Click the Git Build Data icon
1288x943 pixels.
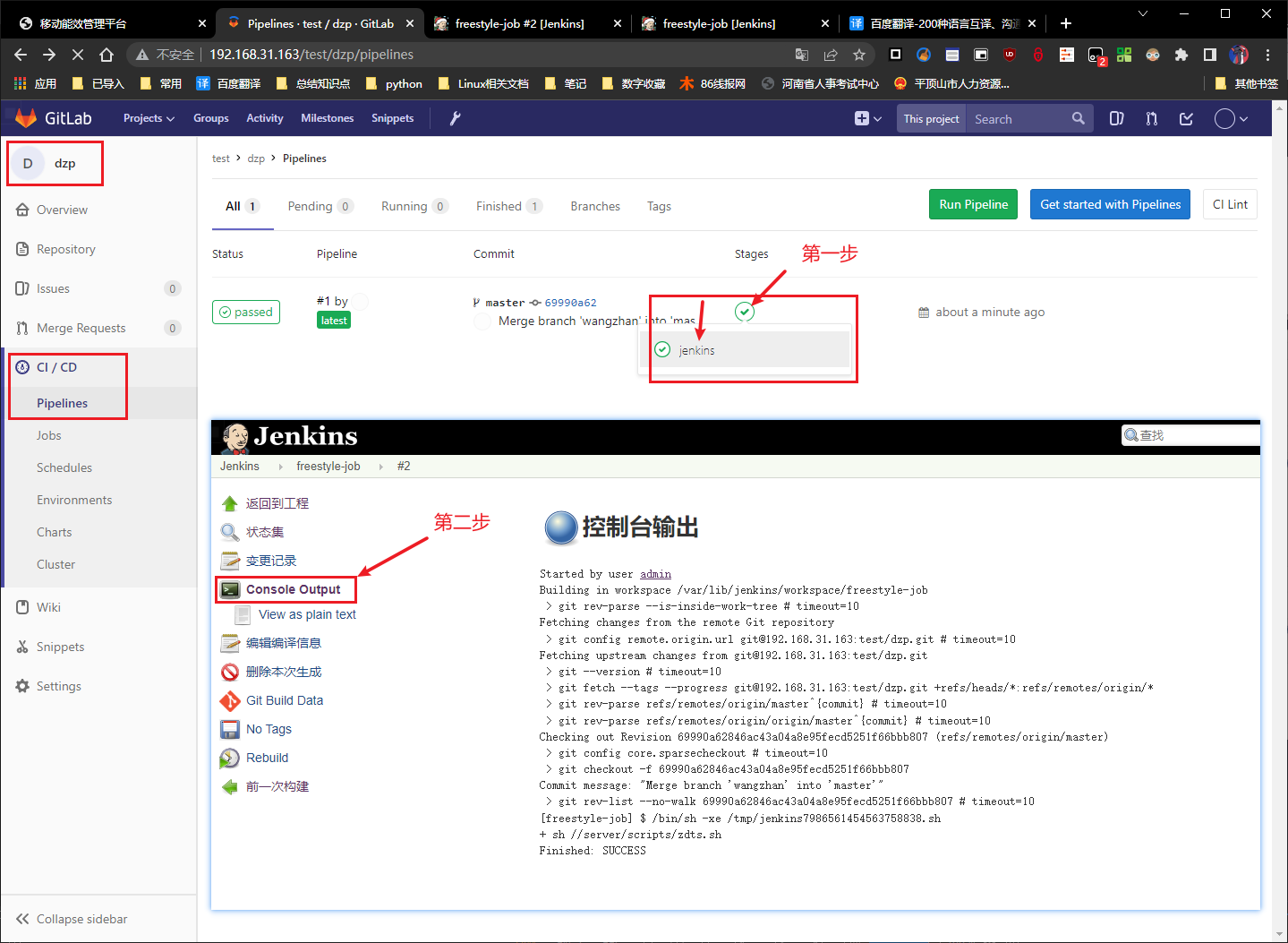230,700
